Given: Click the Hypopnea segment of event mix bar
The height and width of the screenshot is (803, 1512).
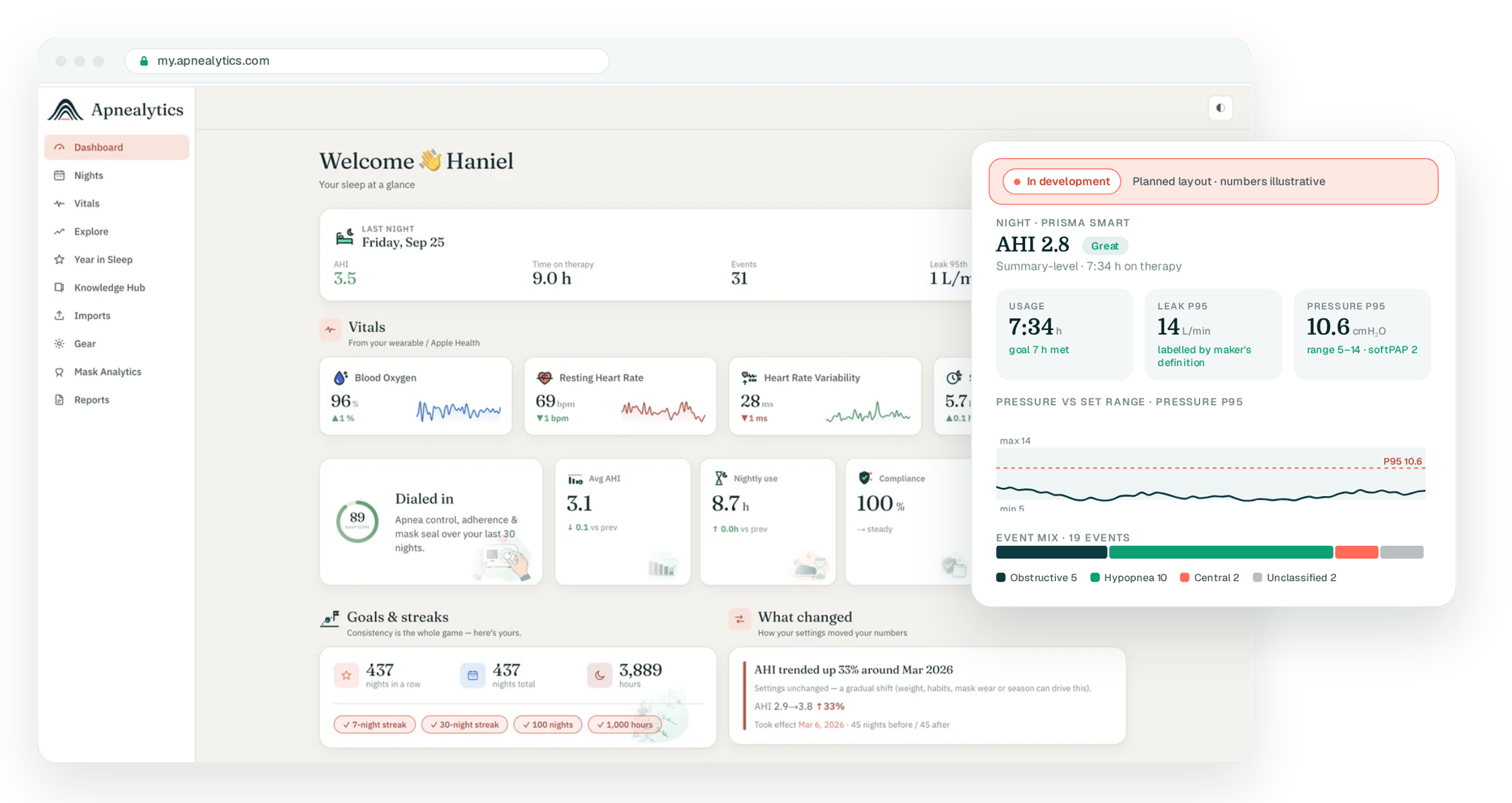Looking at the screenshot, I should click(x=1221, y=553).
